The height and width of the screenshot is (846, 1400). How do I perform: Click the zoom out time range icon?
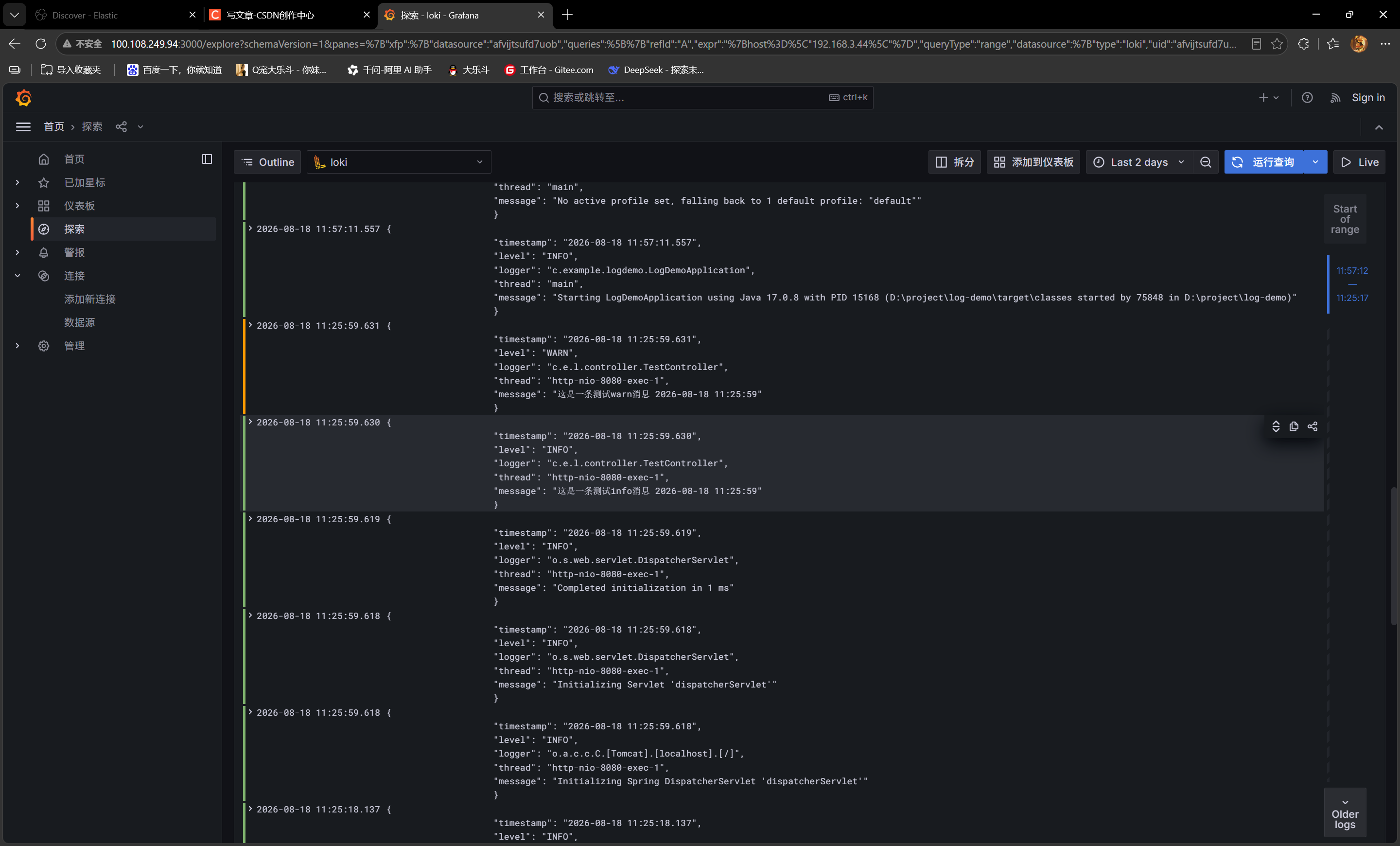tap(1205, 162)
